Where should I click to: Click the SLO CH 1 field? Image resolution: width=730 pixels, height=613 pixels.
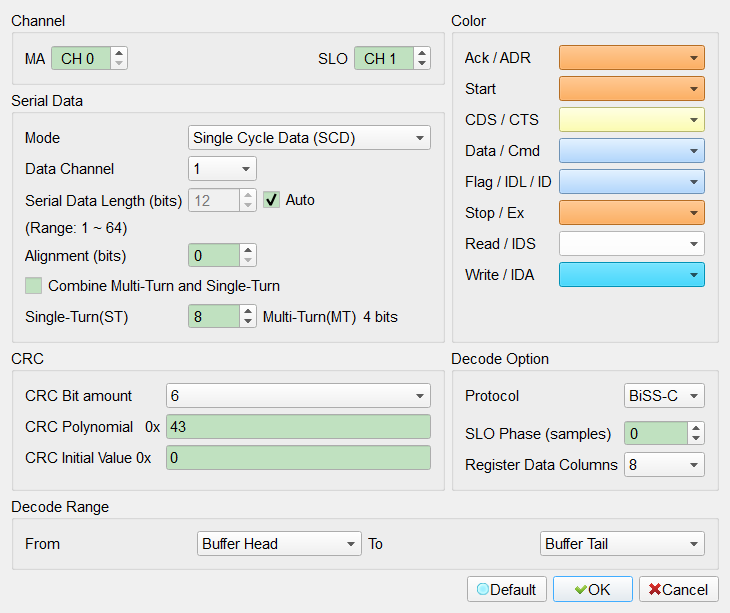pyautogui.click(x=384, y=59)
